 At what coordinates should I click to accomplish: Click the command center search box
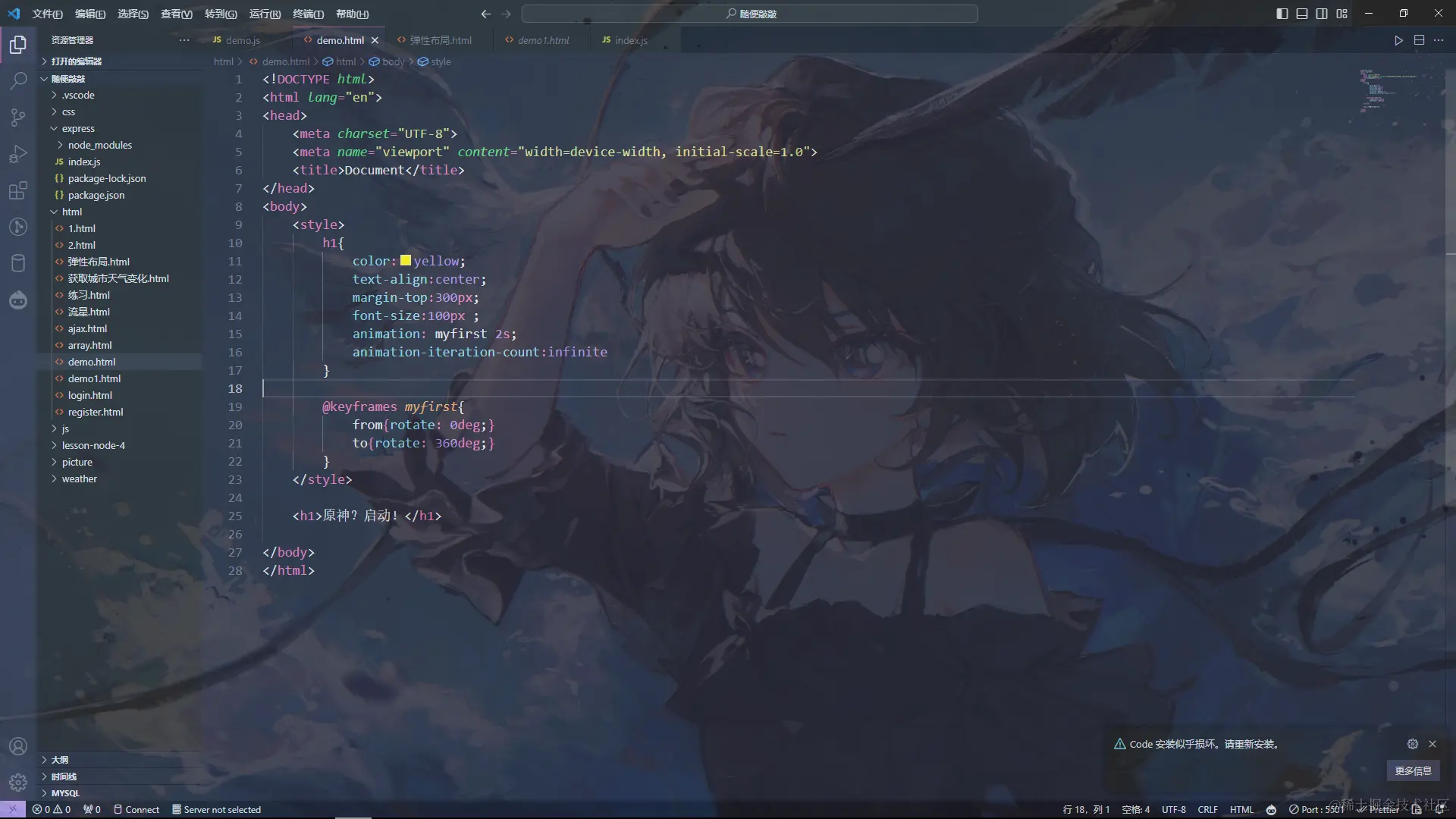pyautogui.click(x=749, y=14)
